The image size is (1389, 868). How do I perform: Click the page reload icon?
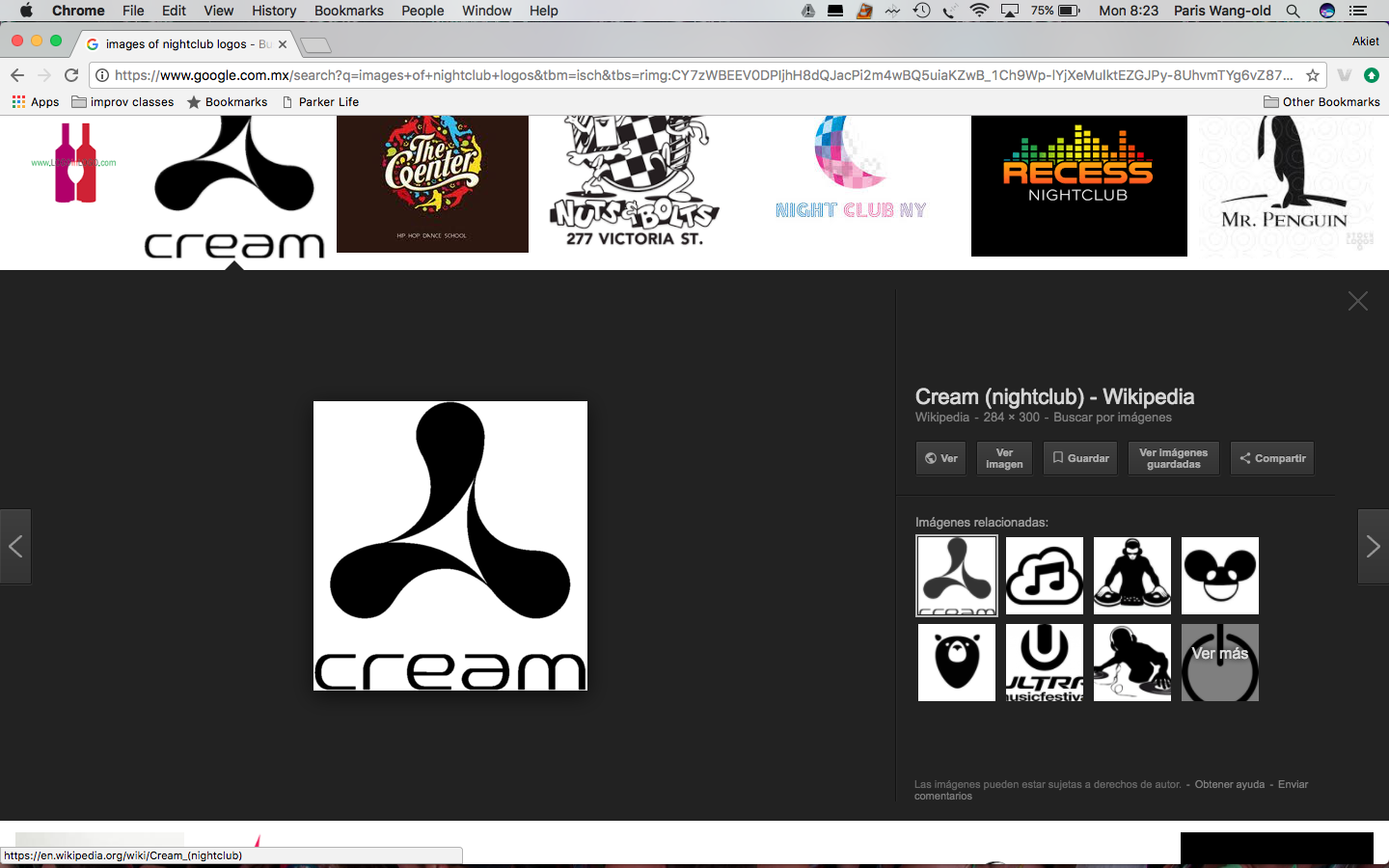click(71, 75)
